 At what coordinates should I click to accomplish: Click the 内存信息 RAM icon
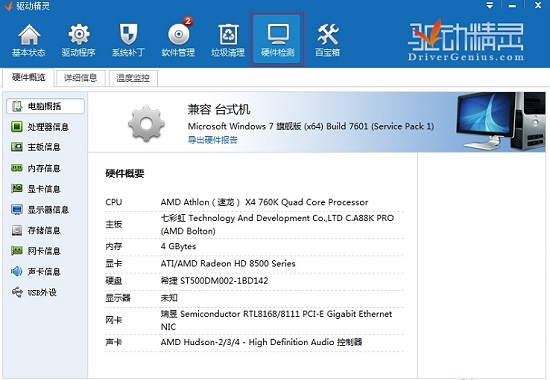point(16,168)
